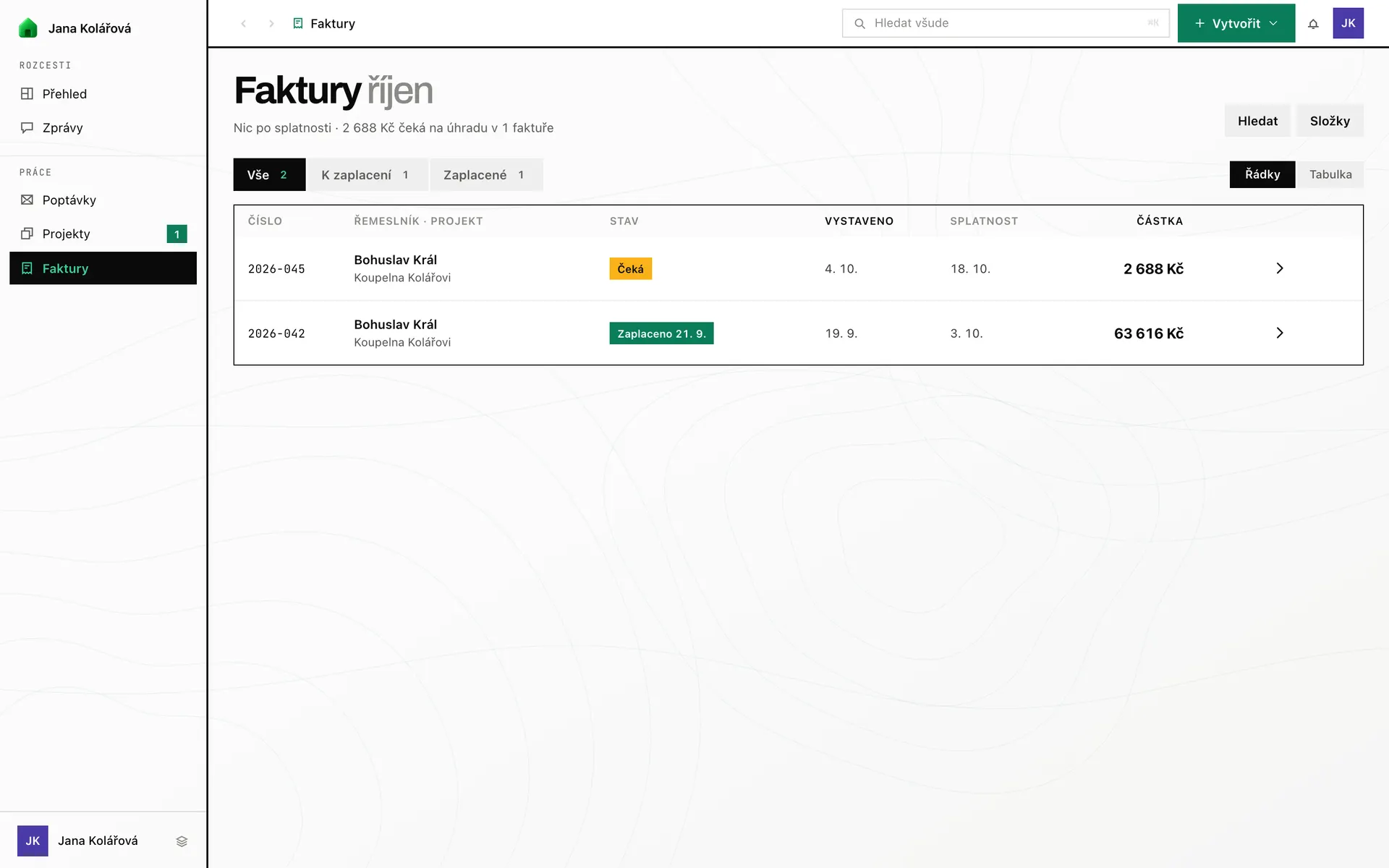
Task: Filter by K zaplacení tab
Action: point(367,174)
